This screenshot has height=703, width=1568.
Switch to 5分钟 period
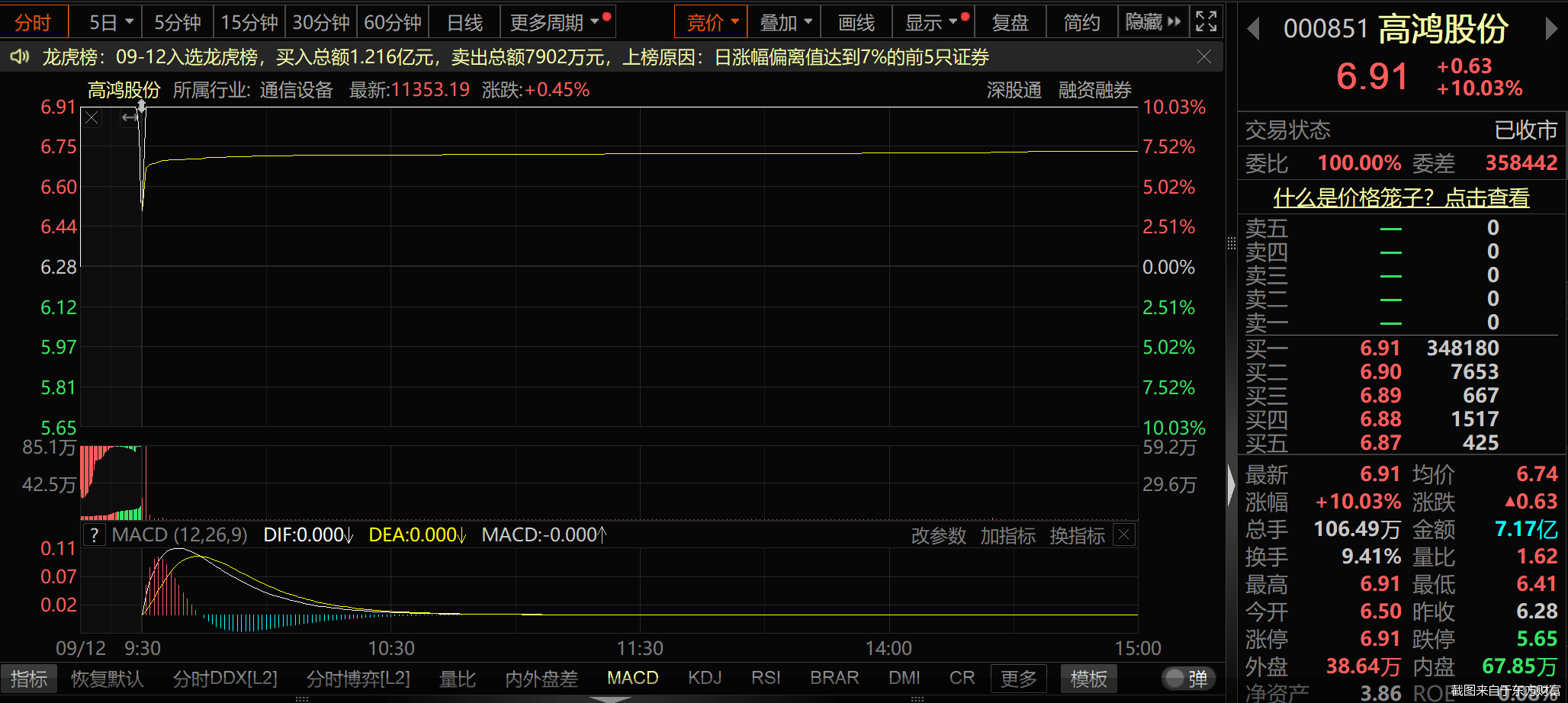coord(178,23)
